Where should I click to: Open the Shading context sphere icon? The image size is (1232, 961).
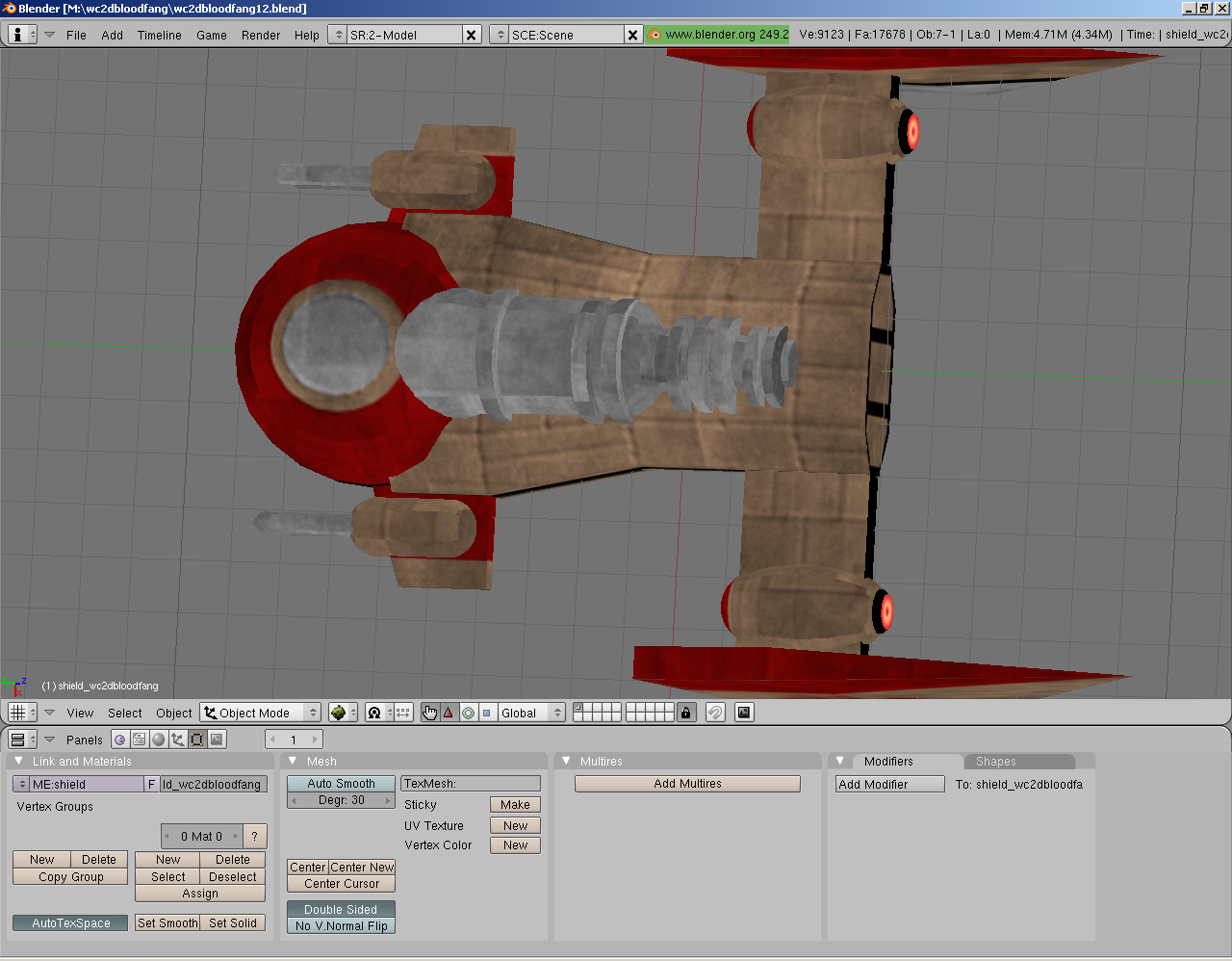(159, 740)
